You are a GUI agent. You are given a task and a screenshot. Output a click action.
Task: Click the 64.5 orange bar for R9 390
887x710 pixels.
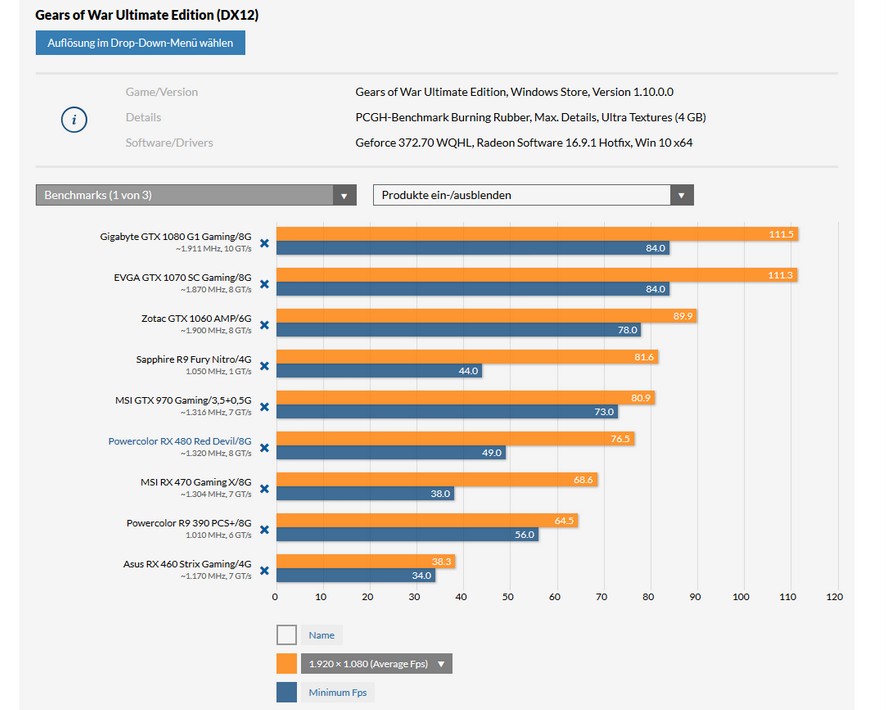(x=427, y=520)
